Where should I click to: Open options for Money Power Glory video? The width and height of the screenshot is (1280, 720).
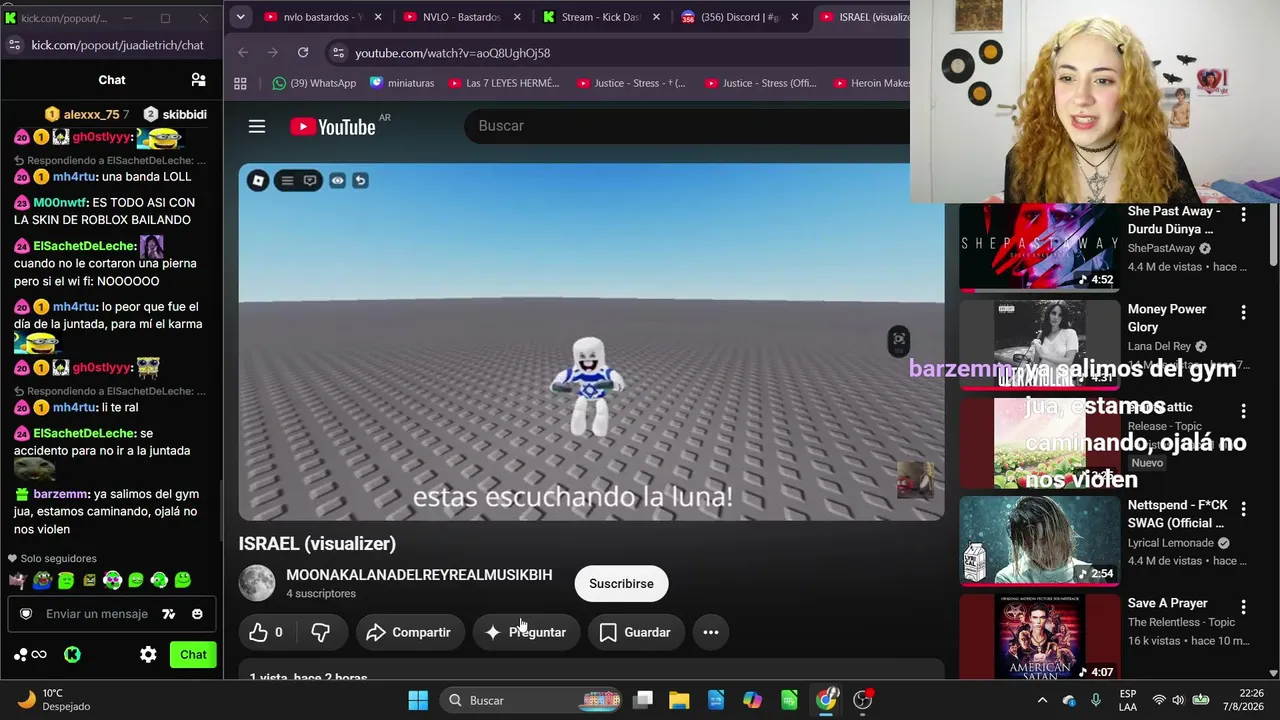[x=1243, y=312]
